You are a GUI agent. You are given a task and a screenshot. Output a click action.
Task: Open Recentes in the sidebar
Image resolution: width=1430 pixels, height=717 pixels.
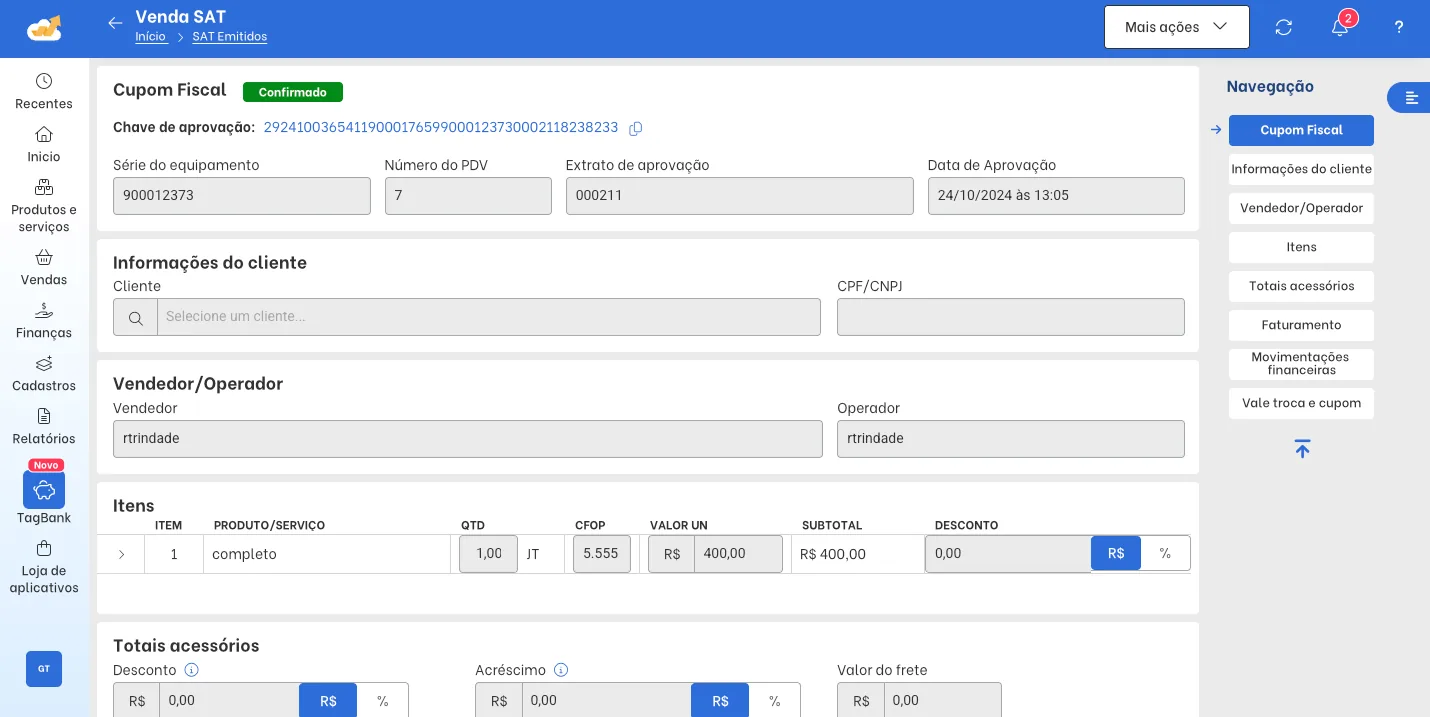44,91
